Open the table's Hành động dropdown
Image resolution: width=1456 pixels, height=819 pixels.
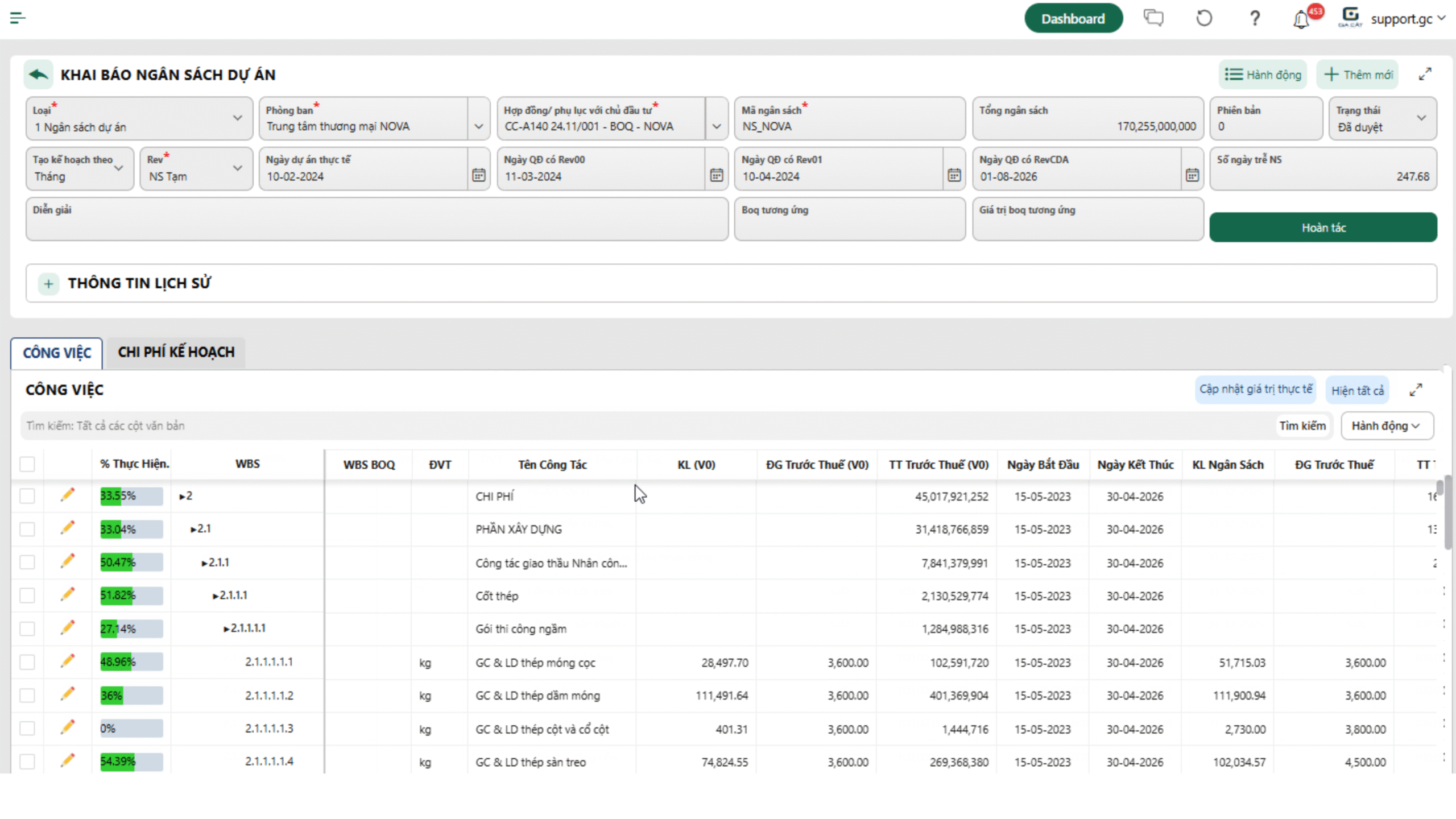[1387, 425]
